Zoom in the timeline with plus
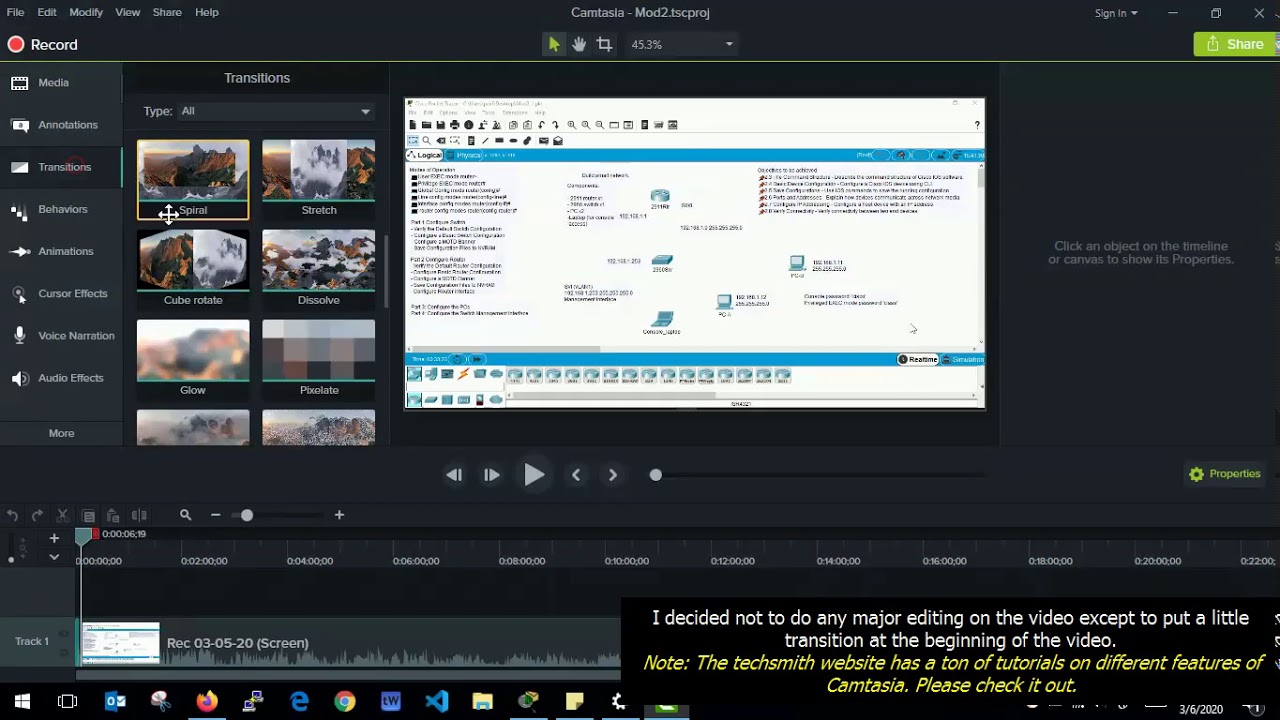Image resolution: width=1280 pixels, height=720 pixels. click(x=339, y=515)
